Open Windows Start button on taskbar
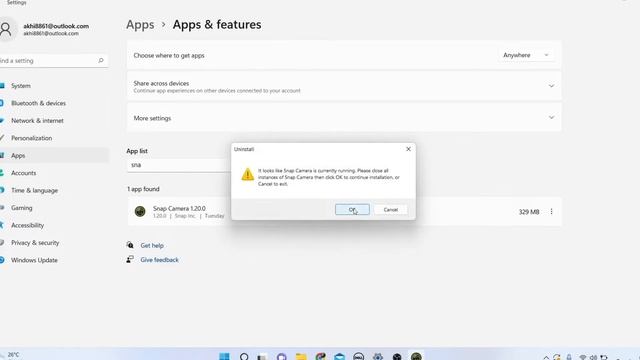Screen dimensions: 640x360 (x=224, y=356)
